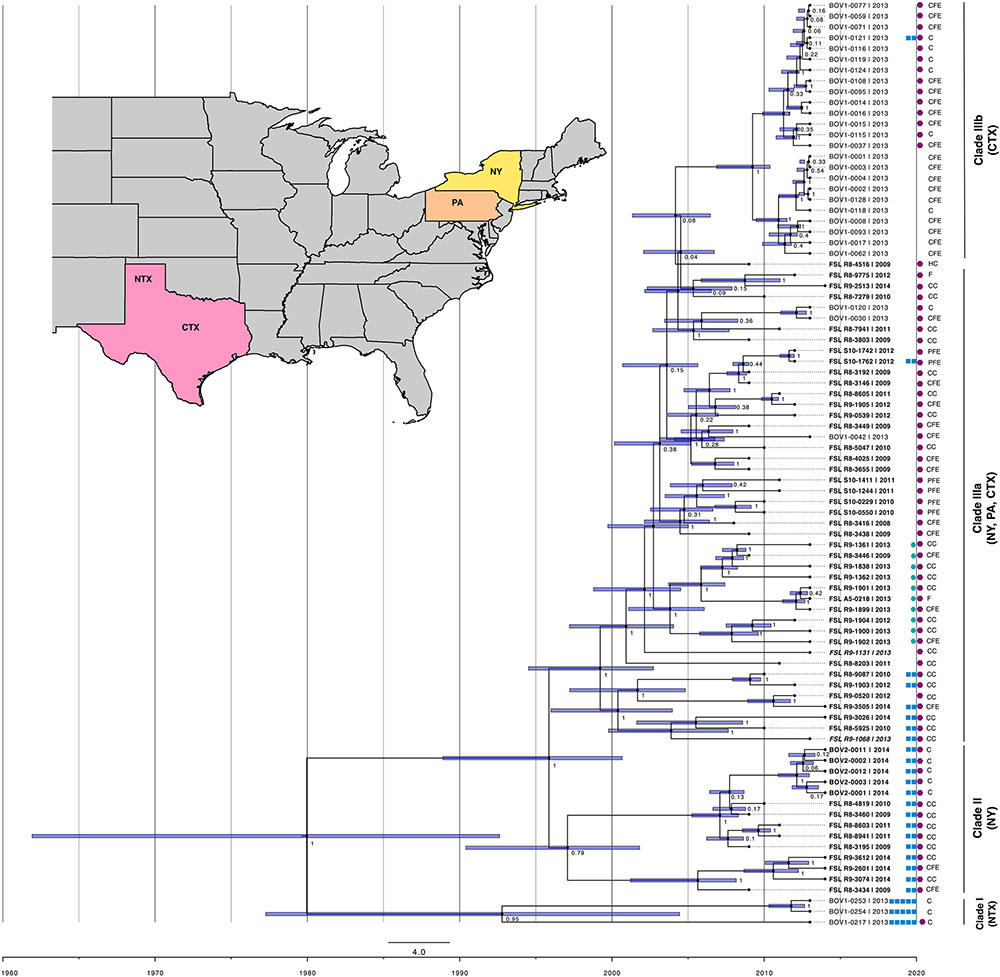Click tip label FSL R8-9775 | 2012
The width and height of the screenshot is (1000, 977).
pos(858,275)
